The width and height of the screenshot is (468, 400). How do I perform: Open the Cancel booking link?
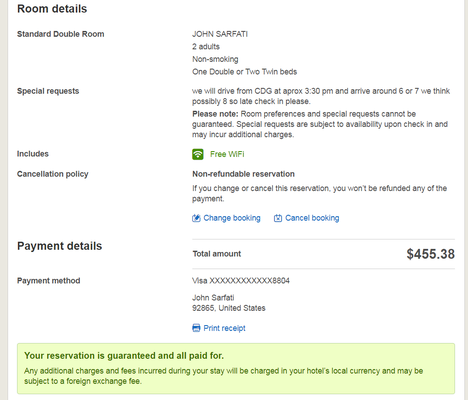click(x=312, y=218)
